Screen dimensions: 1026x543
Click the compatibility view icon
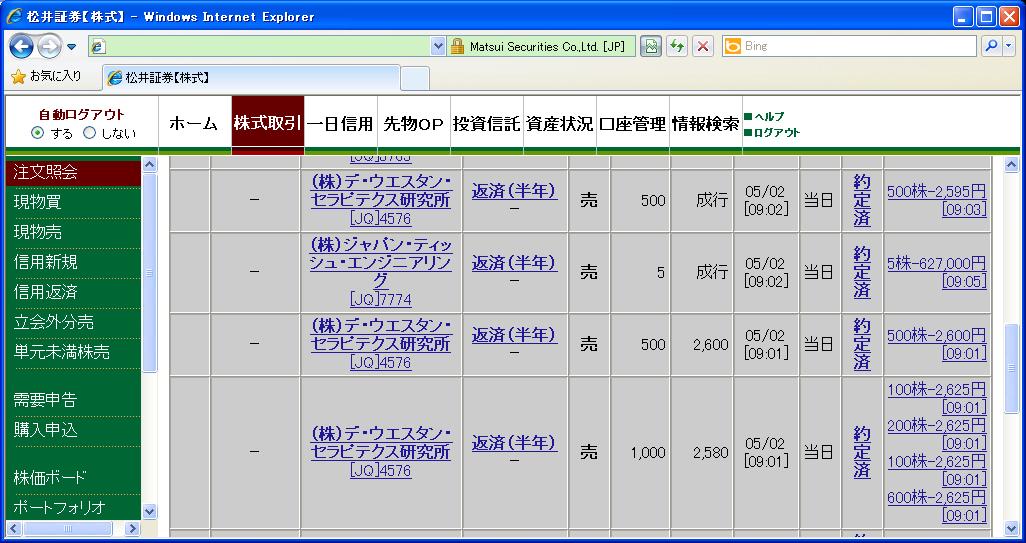point(651,46)
